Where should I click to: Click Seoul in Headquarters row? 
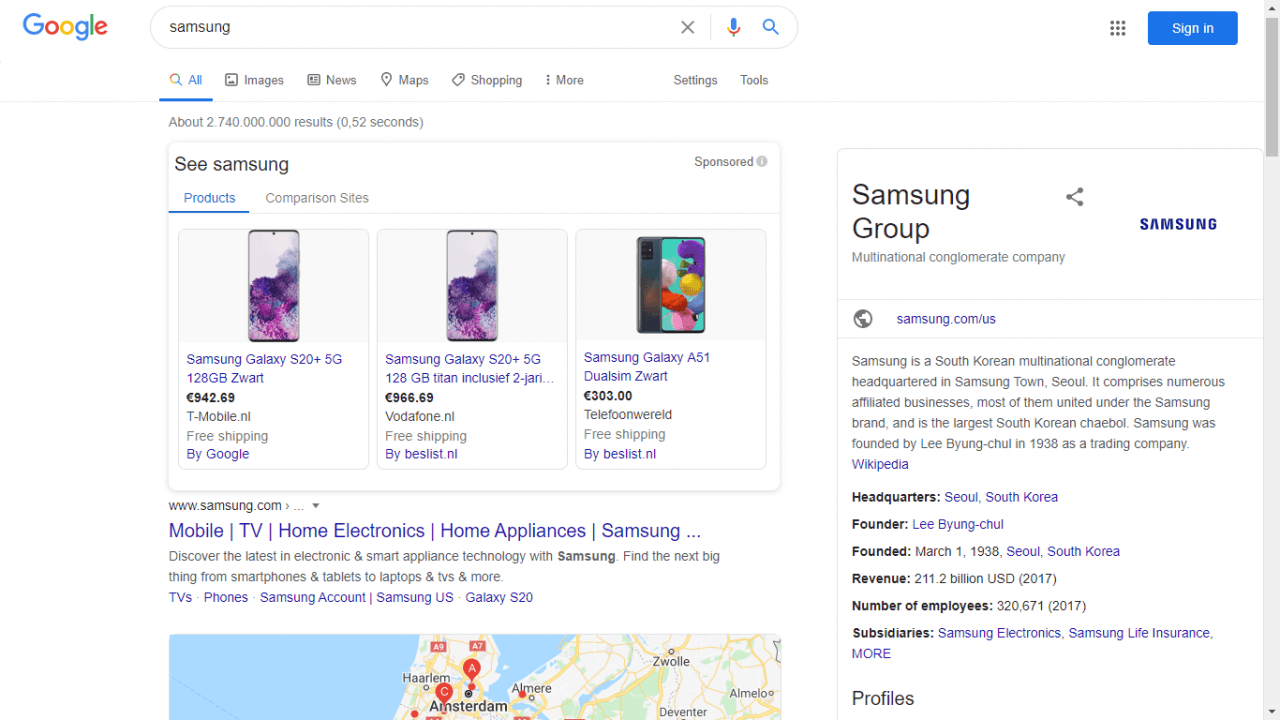[x=961, y=497]
